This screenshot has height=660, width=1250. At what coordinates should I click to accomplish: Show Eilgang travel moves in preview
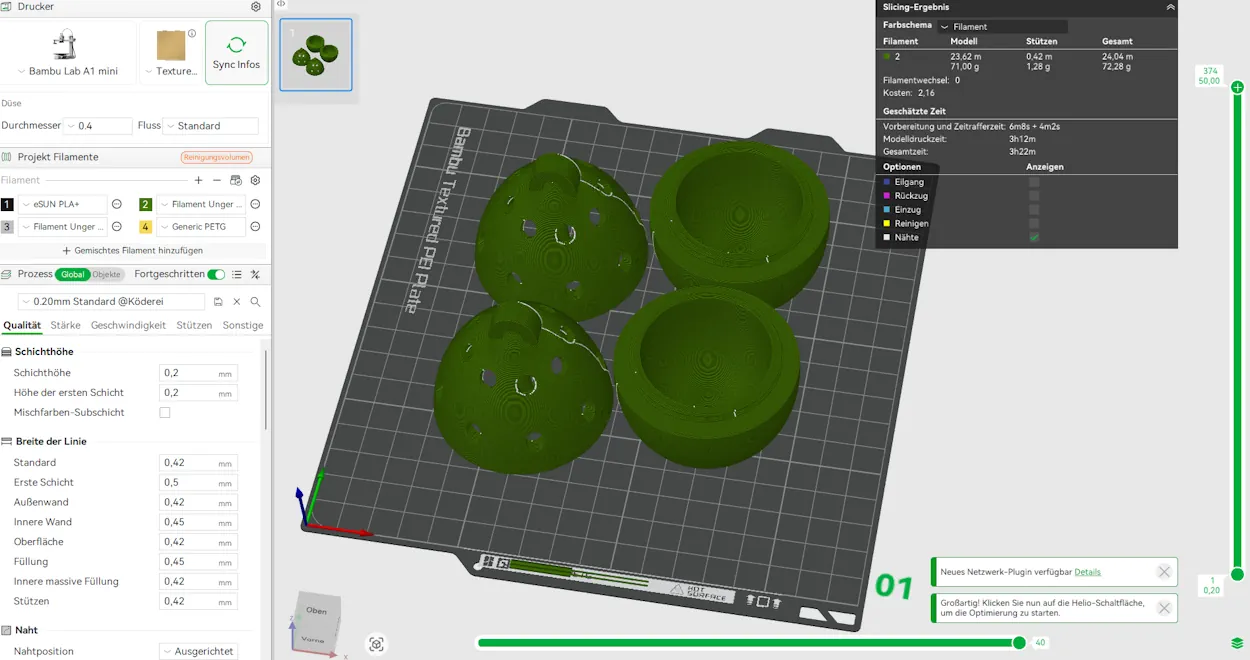pyautogui.click(x=1034, y=182)
